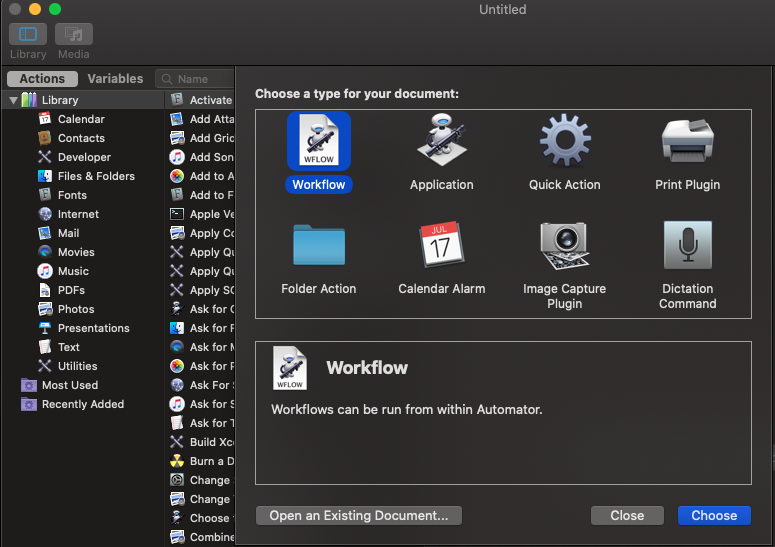Select the Apply Co action row
The image size is (775, 547).
point(201,233)
